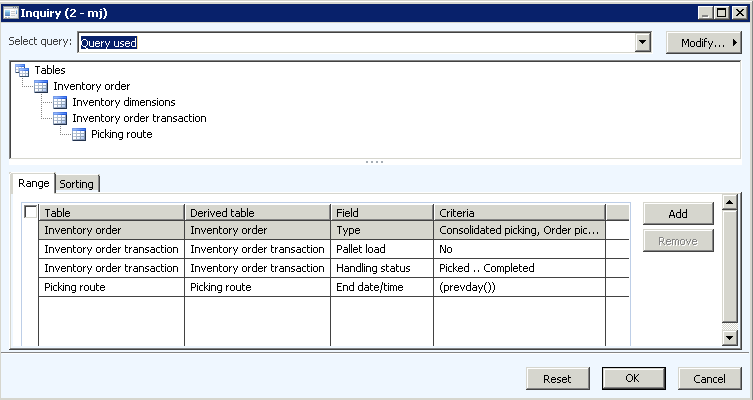Click the Reset button

coord(557,379)
